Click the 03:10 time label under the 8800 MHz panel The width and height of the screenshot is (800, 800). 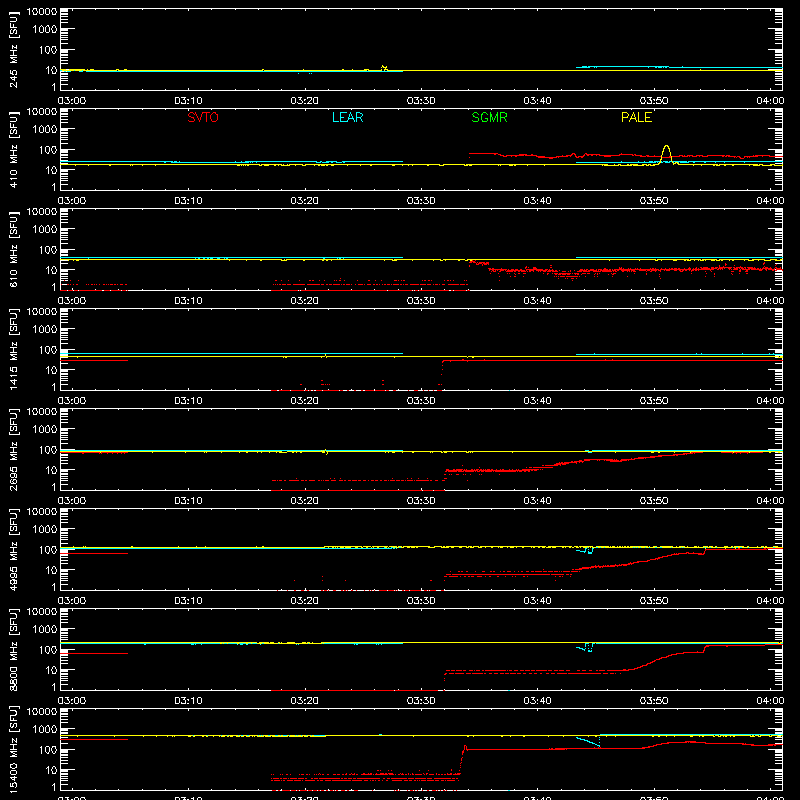pyautogui.click(x=188, y=701)
